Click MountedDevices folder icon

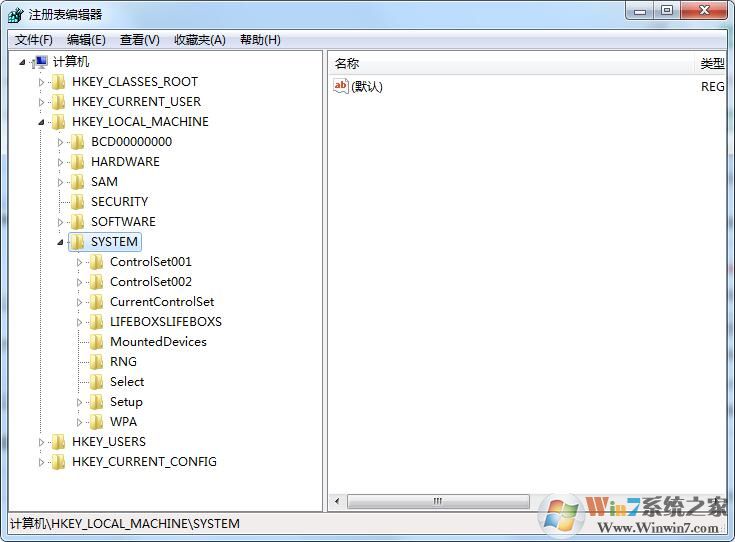pyautogui.click(x=97, y=342)
